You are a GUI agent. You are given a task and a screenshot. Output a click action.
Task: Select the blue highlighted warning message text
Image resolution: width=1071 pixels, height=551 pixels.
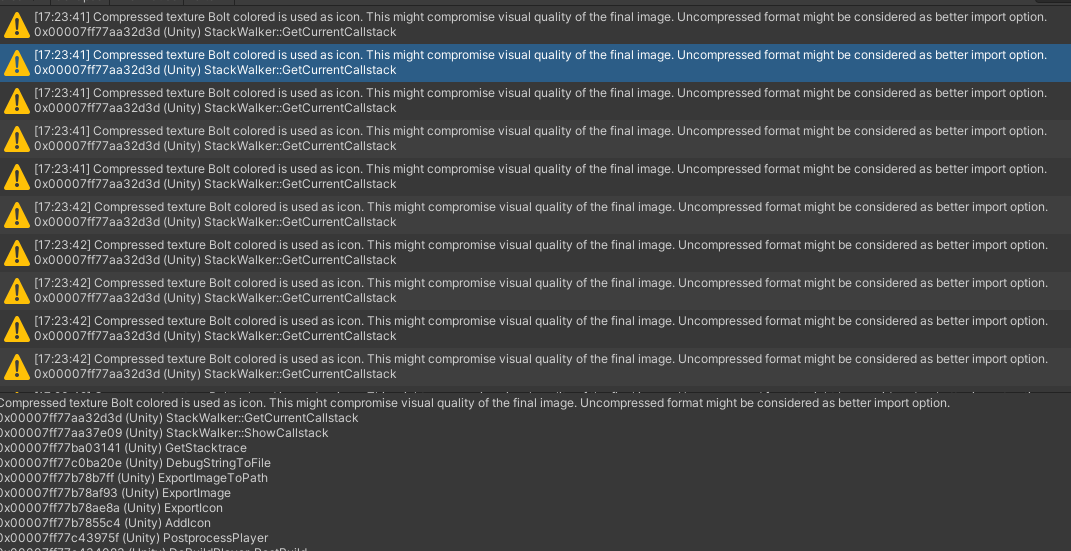540,55
